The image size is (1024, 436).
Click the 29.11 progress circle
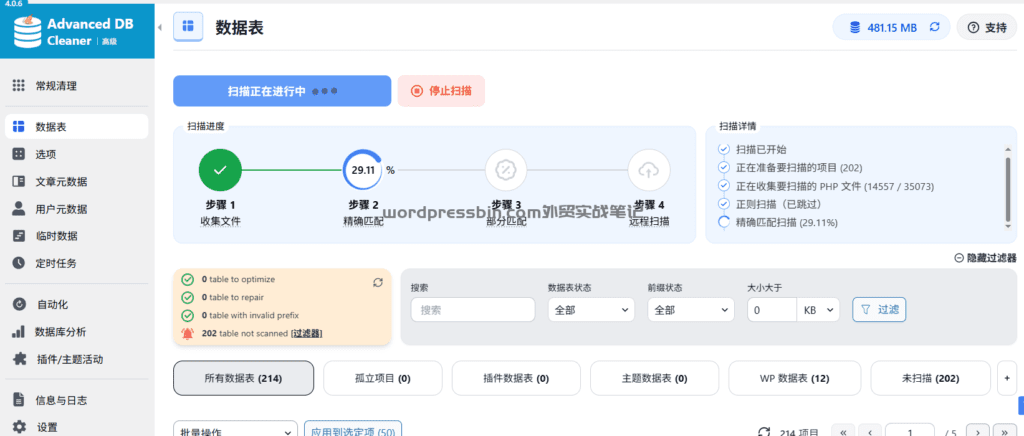point(363,170)
